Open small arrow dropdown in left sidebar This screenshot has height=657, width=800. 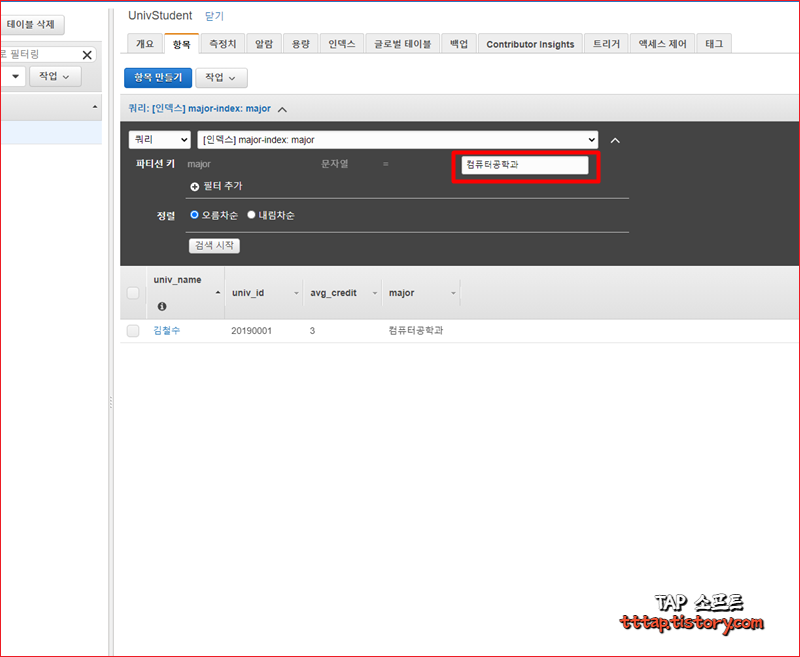point(13,77)
